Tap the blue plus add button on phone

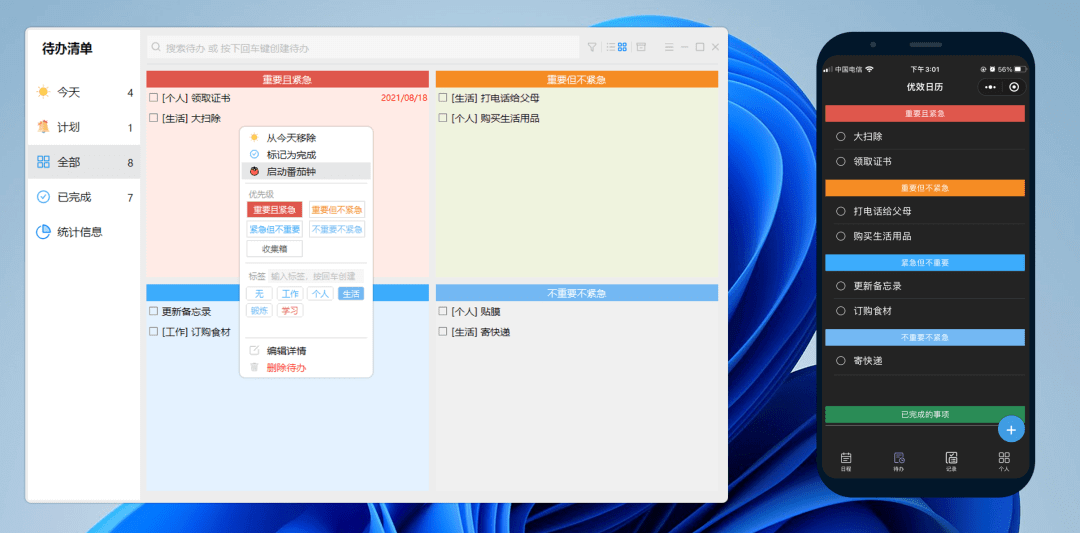pyautogui.click(x=1011, y=429)
